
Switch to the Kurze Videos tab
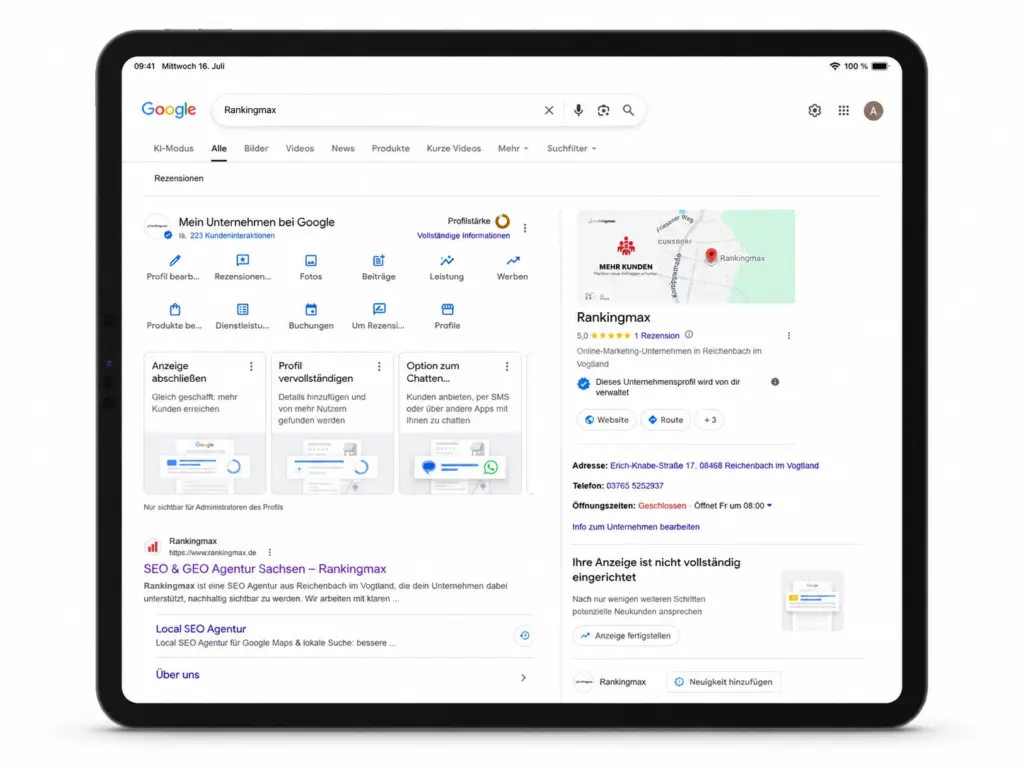(454, 149)
